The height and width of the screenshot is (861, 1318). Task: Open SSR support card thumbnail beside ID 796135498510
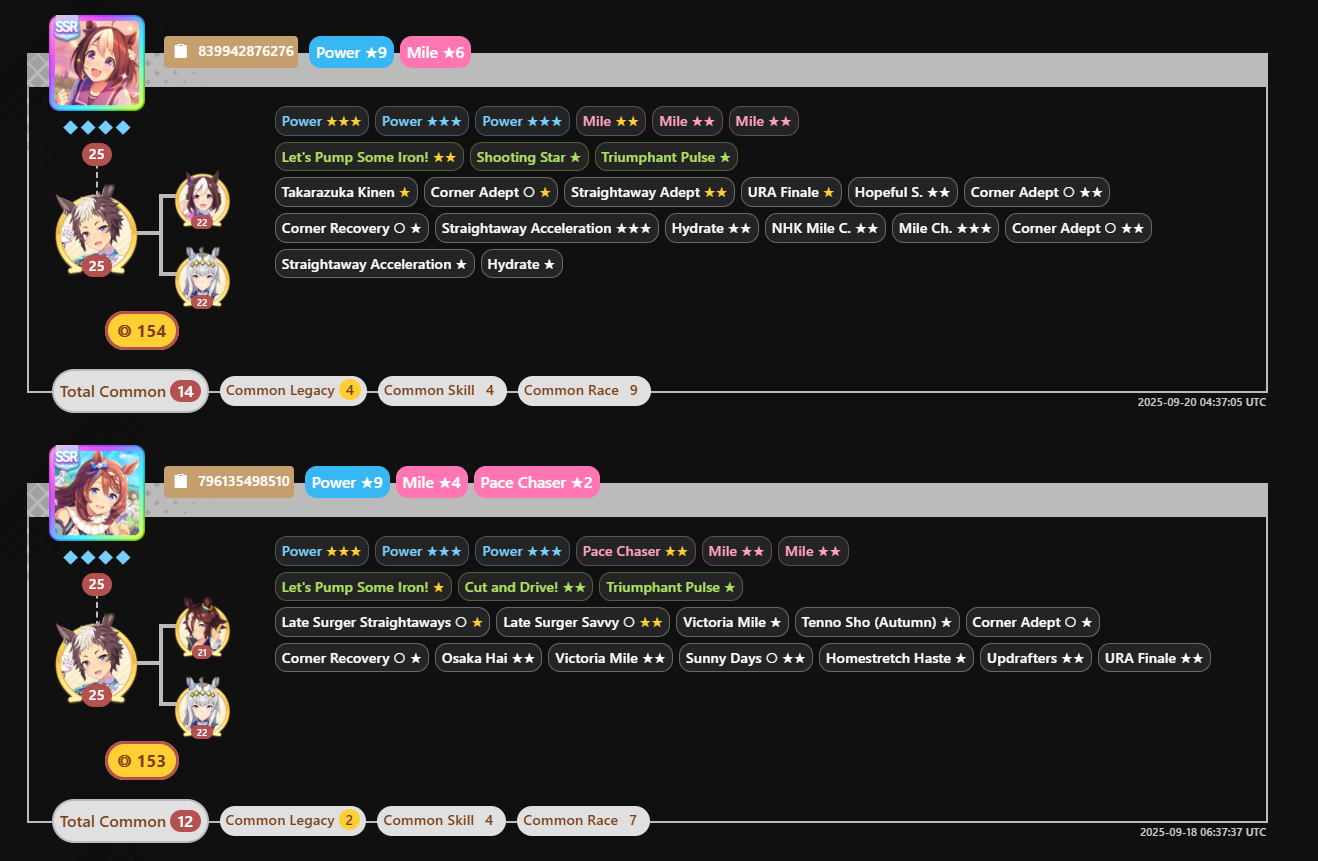tap(97, 492)
